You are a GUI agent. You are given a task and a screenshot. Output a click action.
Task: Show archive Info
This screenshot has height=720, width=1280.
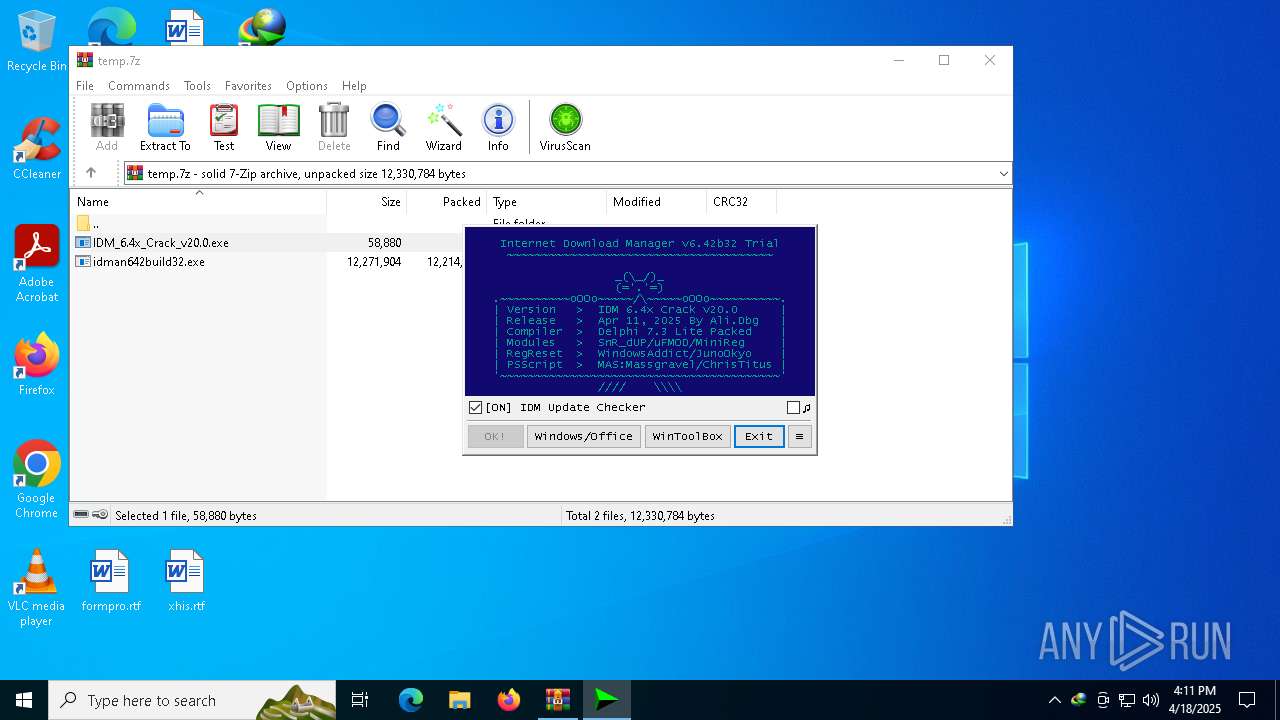point(498,127)
